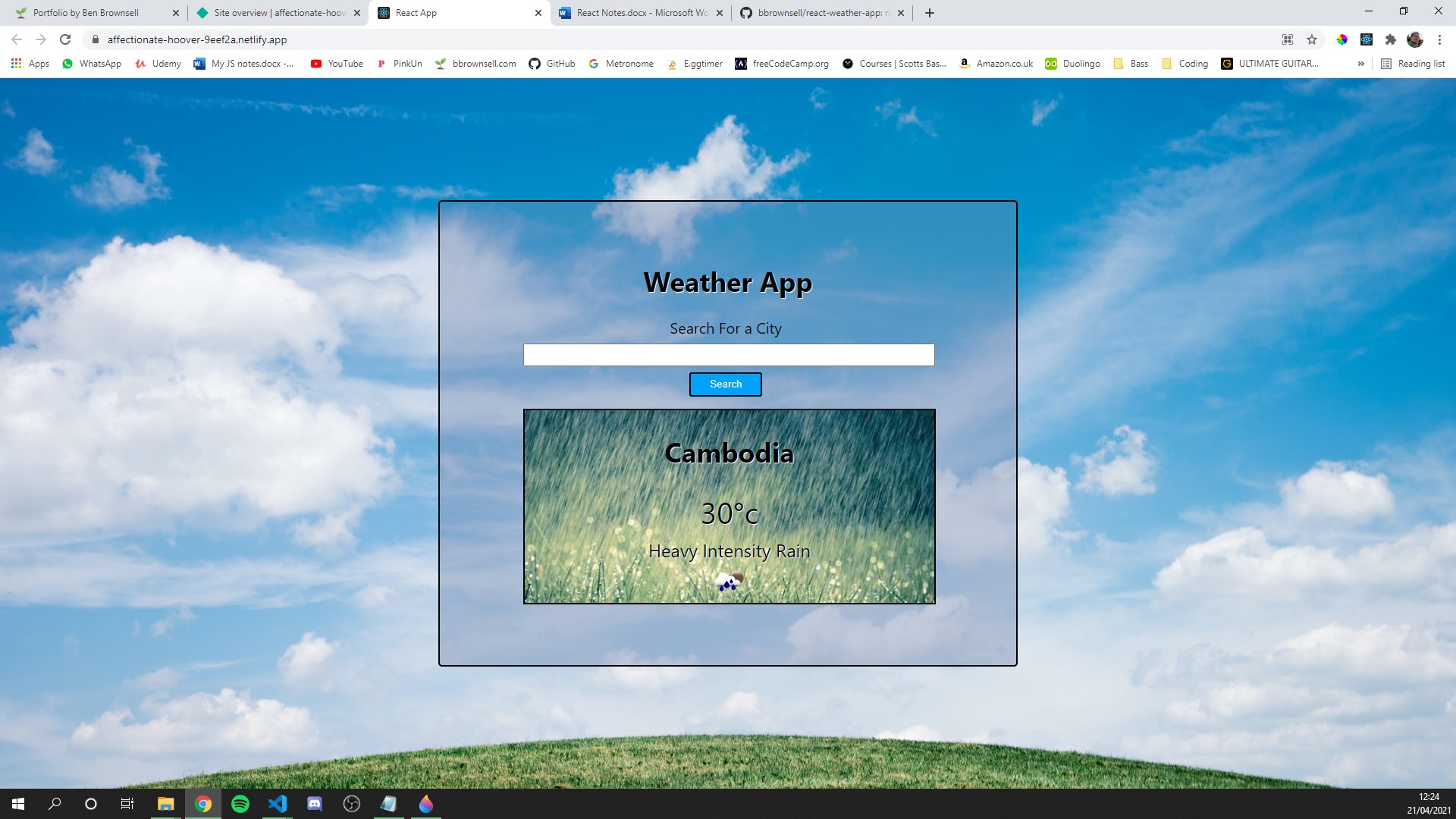Open a new browser tab
The image size is (1456, 819).
(x=930, y=13)
